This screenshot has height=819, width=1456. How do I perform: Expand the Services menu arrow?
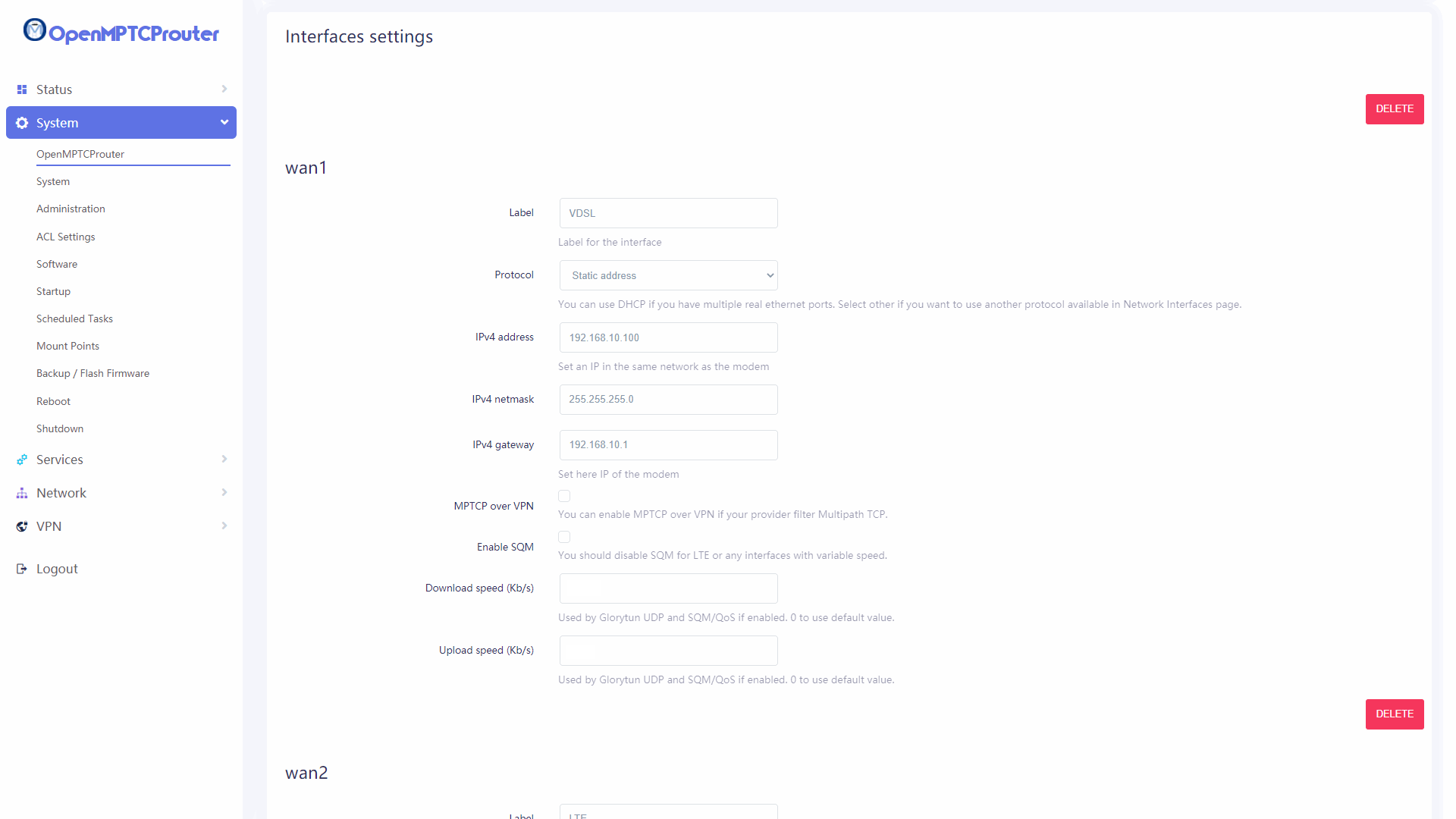point(224,459)
